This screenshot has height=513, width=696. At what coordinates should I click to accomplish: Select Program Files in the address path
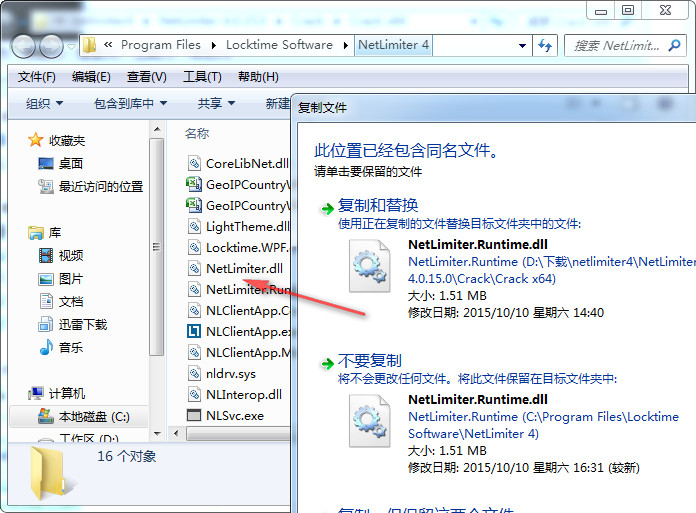coord(161,45)
